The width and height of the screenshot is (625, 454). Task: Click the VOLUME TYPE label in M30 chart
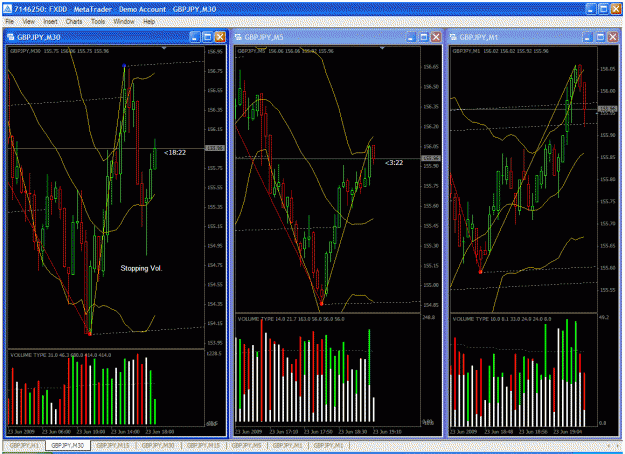61,355
